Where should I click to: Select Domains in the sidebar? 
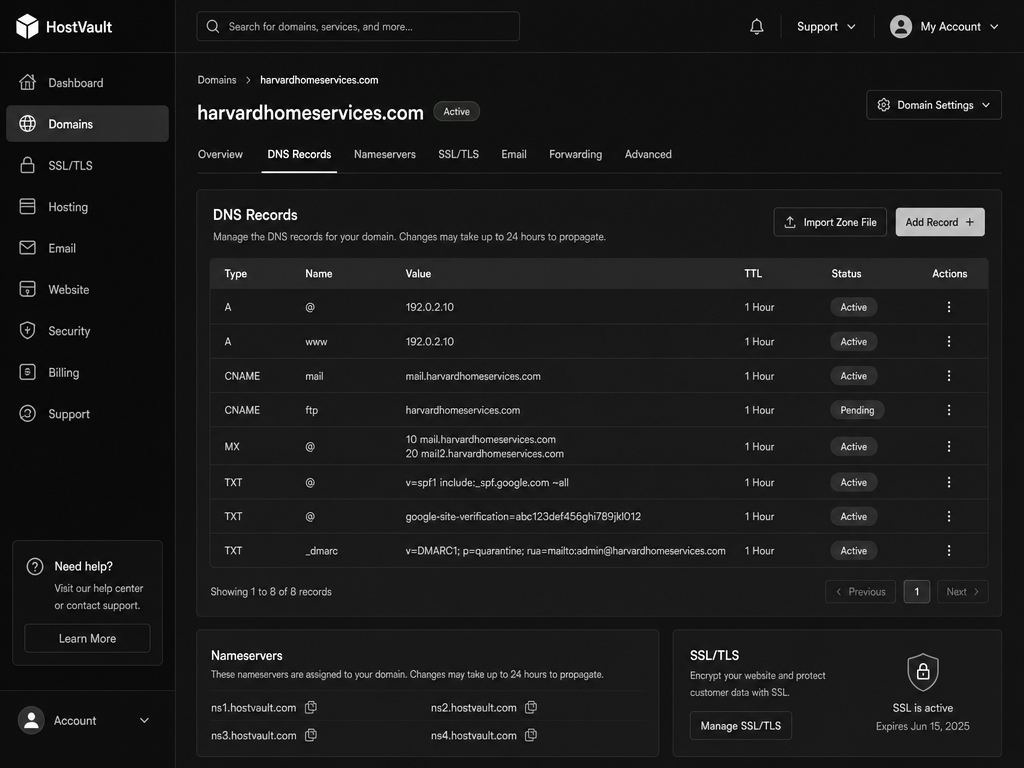88,123
